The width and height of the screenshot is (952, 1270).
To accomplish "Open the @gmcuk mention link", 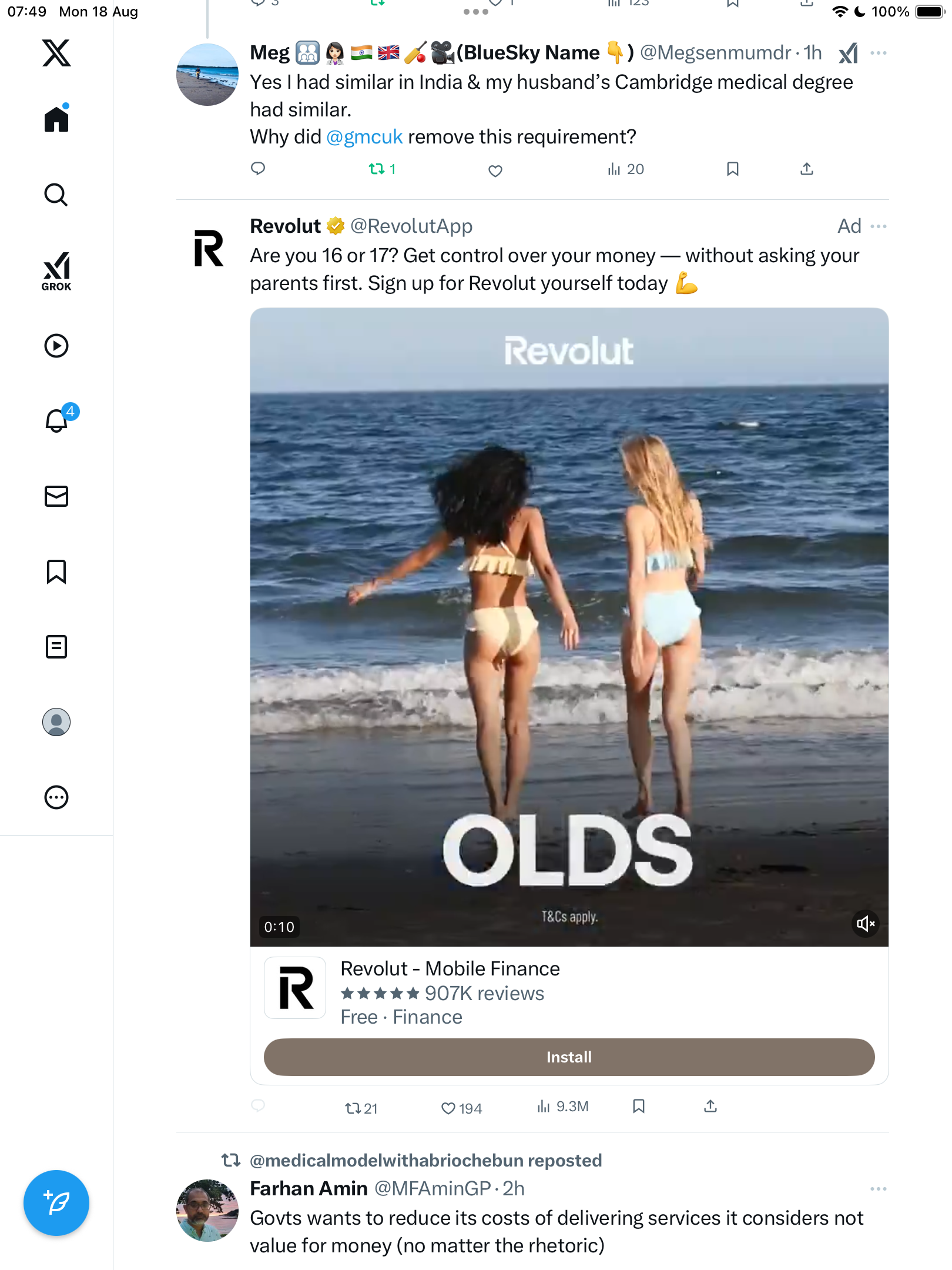I will 364,137.
